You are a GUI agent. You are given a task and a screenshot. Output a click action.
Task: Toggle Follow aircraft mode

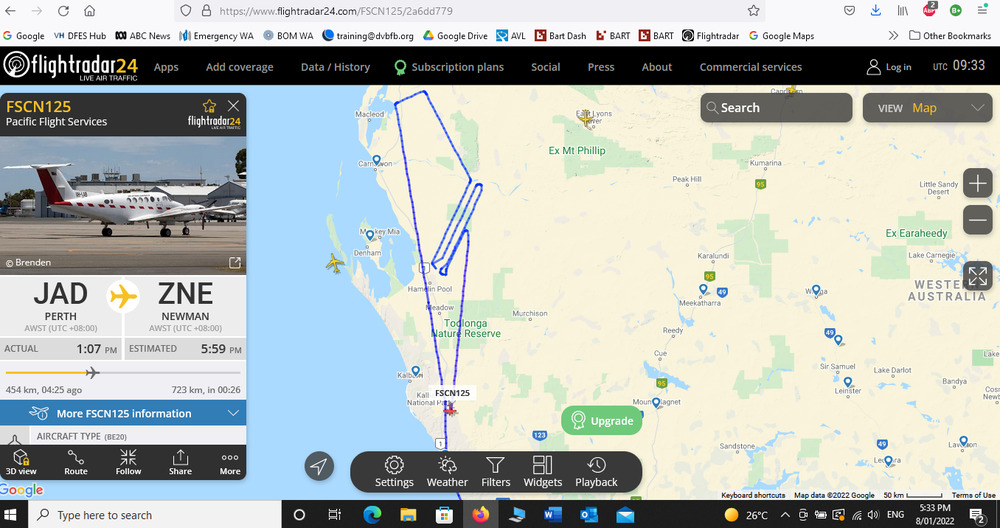click(x=128, y=462)
